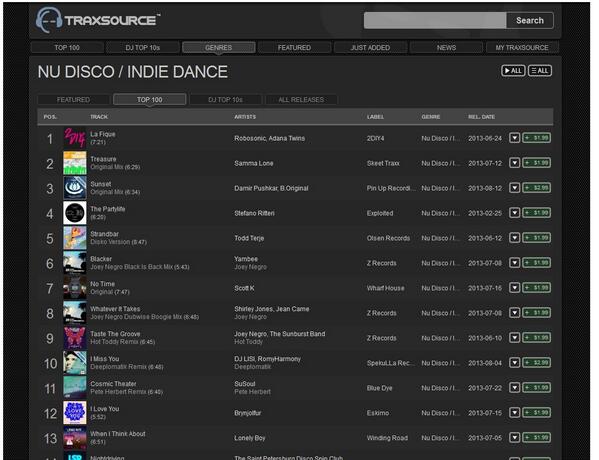Add When I Think About to cart
The height and width of the screenshot is (460, 599).
point(536,437)
